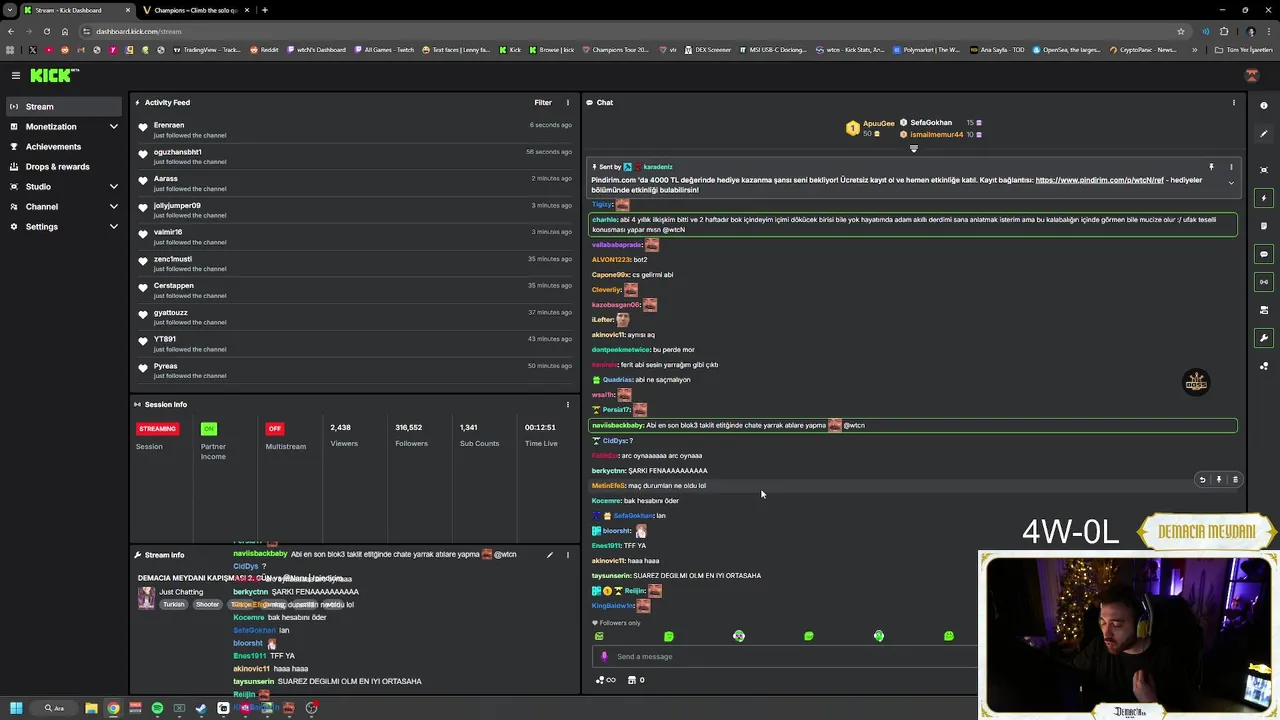Open a new browser tab
This screenshot has width=1280, height=720.
click(264, 10)
